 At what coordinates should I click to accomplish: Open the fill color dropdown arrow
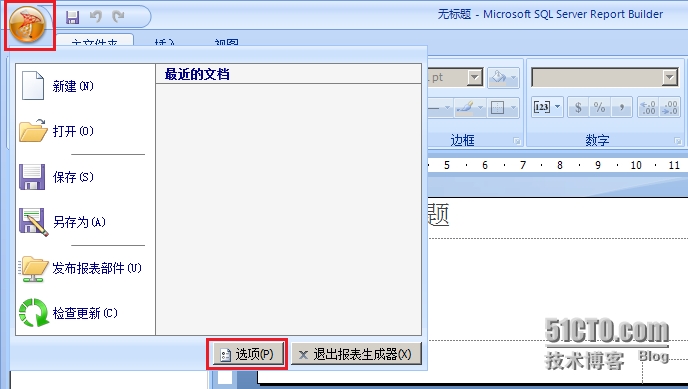pos(513,78)
